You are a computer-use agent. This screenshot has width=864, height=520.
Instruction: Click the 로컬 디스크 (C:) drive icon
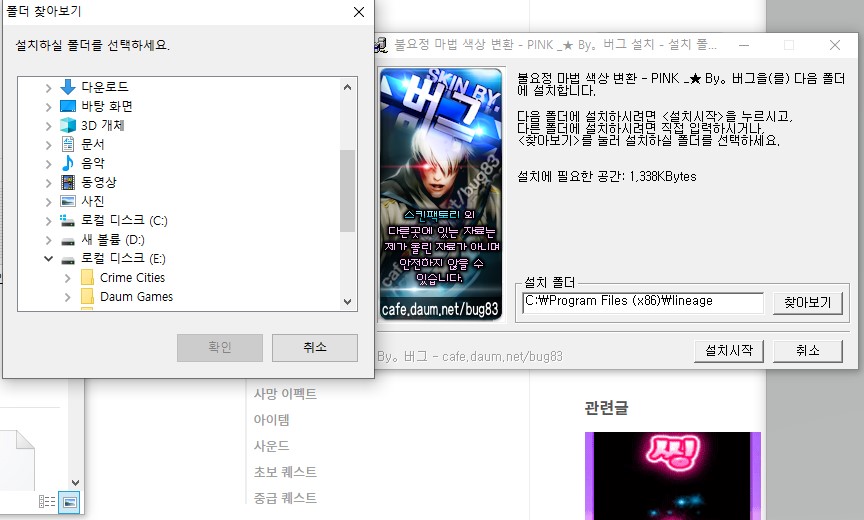click(x=67, y=220)
